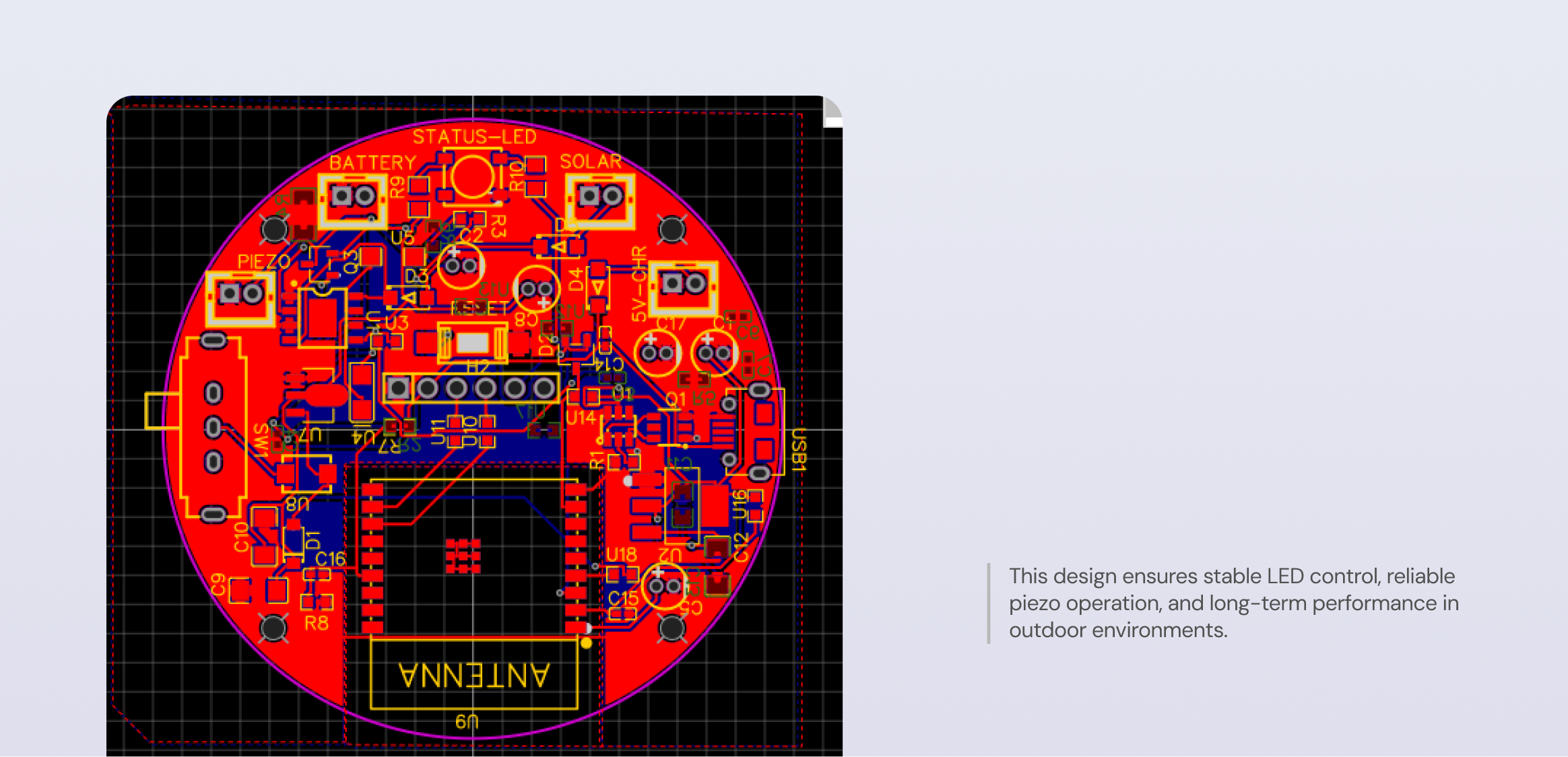Click the C2 capacitor circle
The image size is (1568, 757).
(461, 265)
